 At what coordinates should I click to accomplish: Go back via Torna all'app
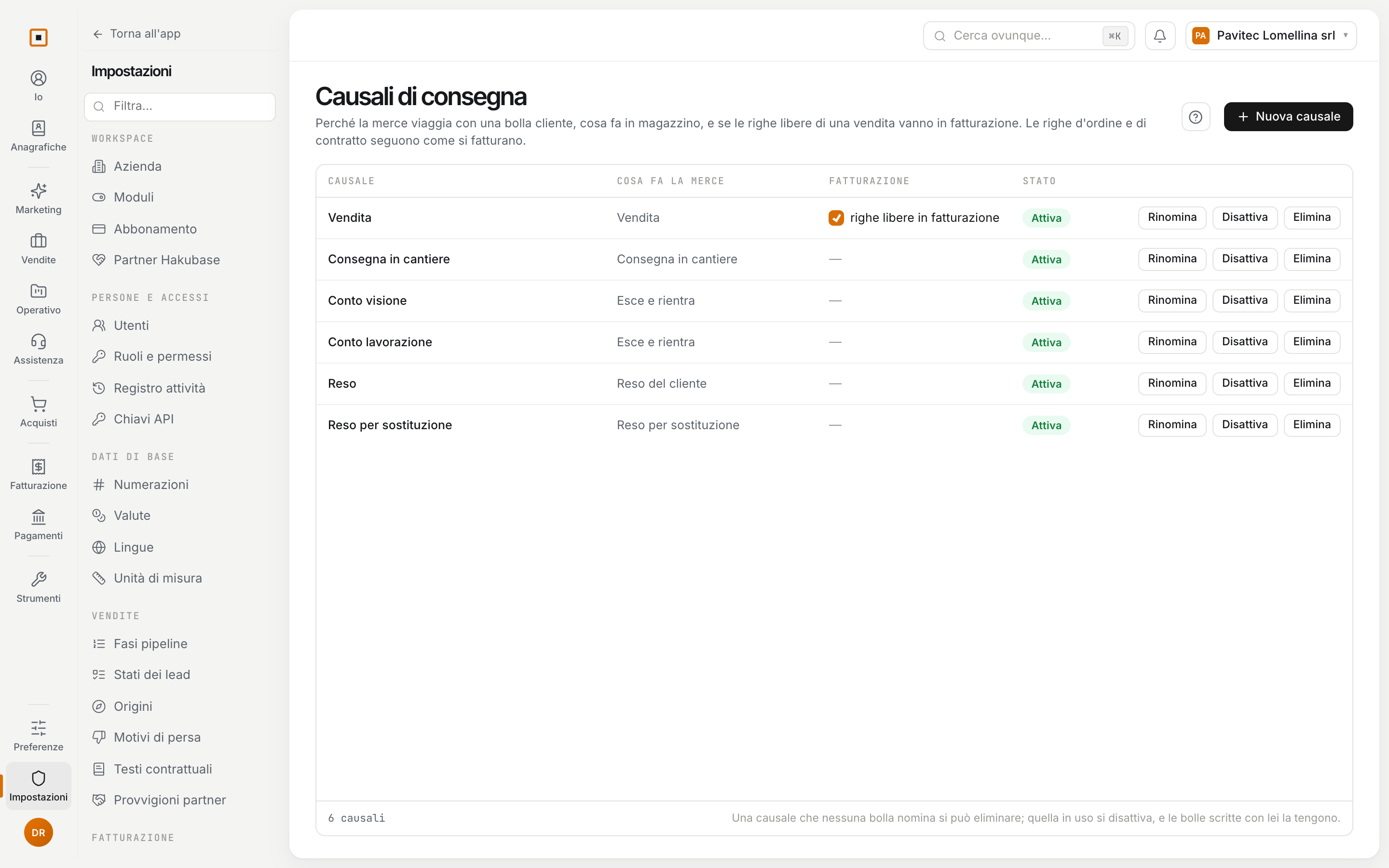[136, 34]
